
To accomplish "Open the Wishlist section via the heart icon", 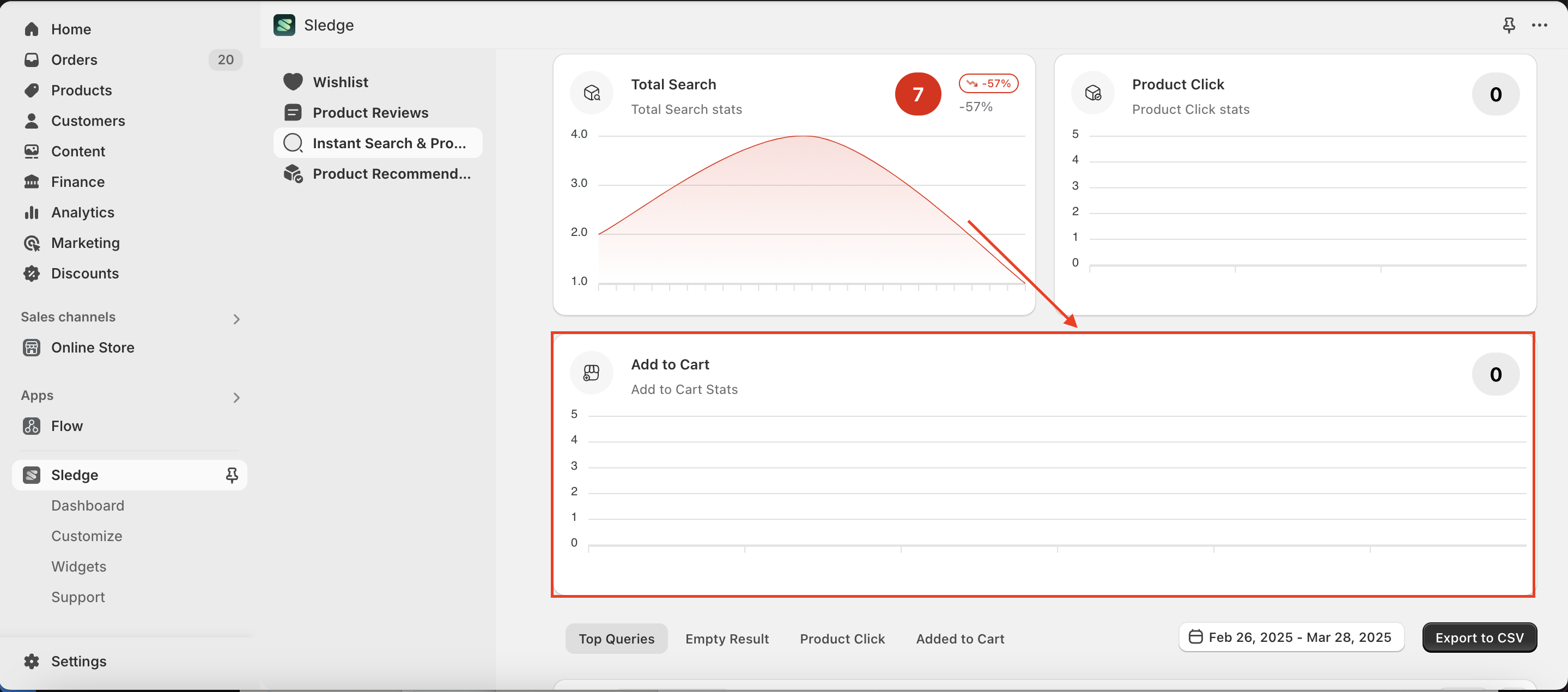I will tap(294, 82).
